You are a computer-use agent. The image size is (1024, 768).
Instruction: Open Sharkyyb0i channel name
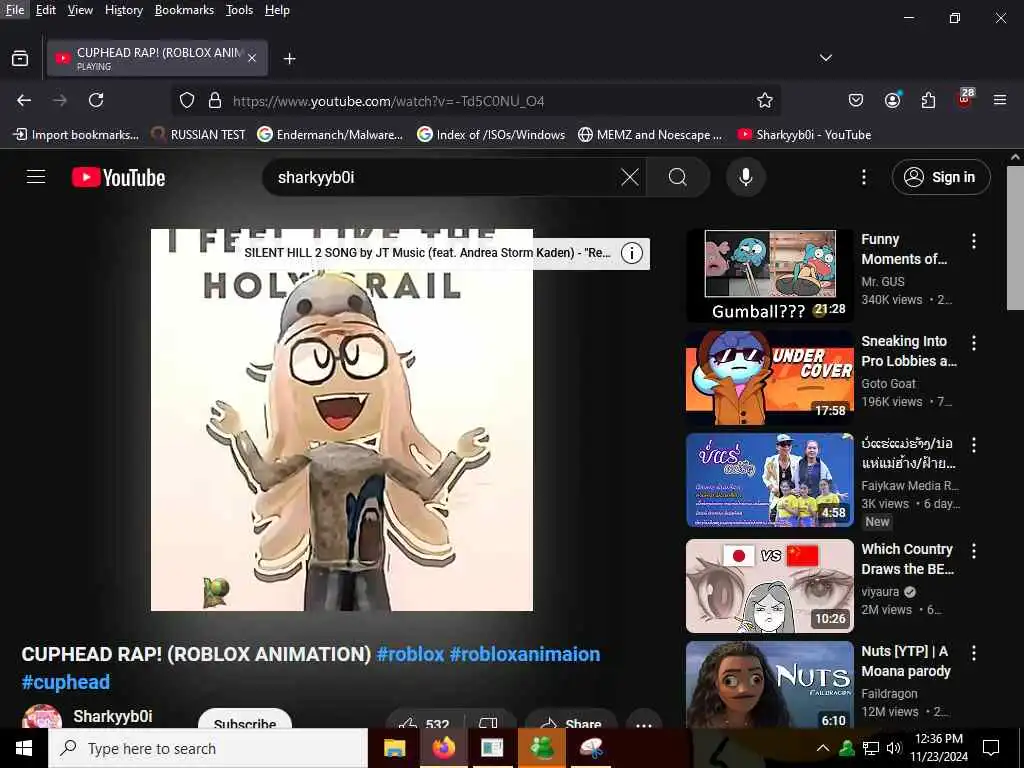click(x=113, y=716)
